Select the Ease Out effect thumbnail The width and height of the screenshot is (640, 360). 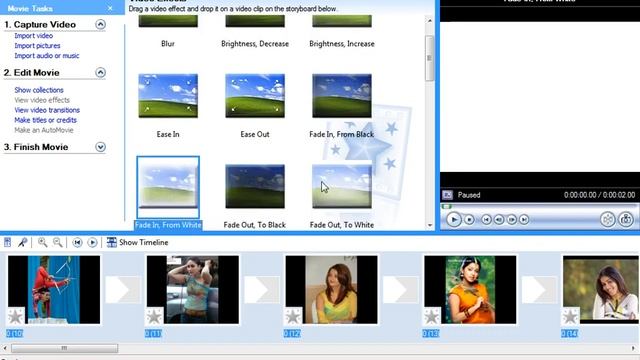pyautogui.click(x=255, y=96)
